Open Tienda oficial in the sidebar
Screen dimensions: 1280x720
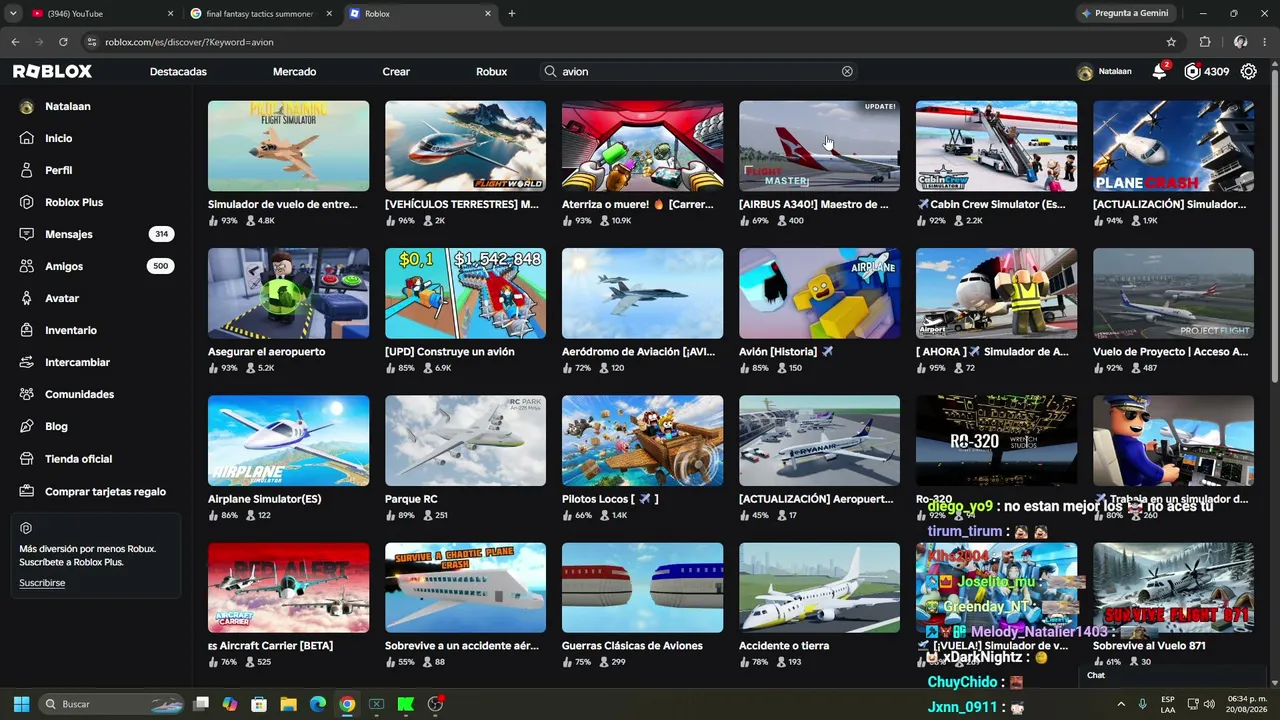click(78, 459)
